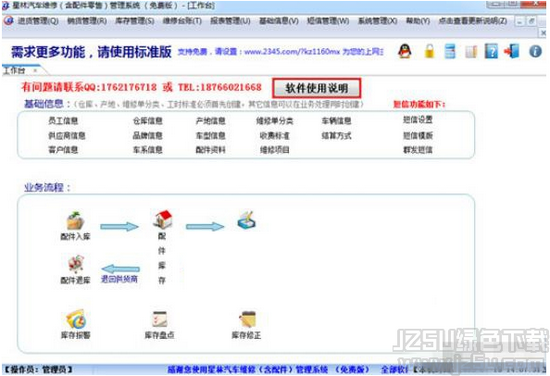The height and width of the screenshot is (376, 550).
Task: Click the 业务流程 section heading
Action: point(47,188)
